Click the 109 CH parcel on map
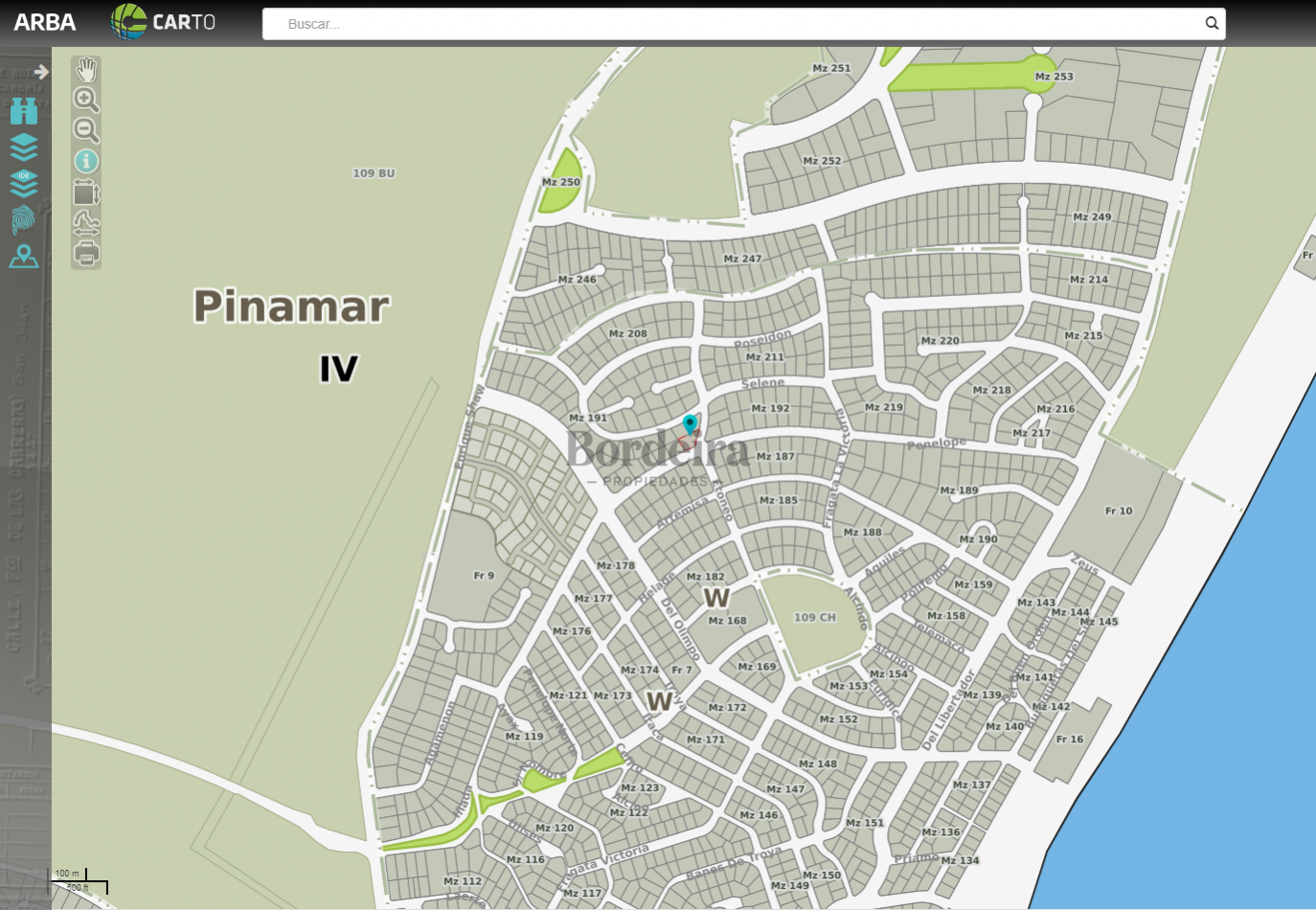 (814, 618)
